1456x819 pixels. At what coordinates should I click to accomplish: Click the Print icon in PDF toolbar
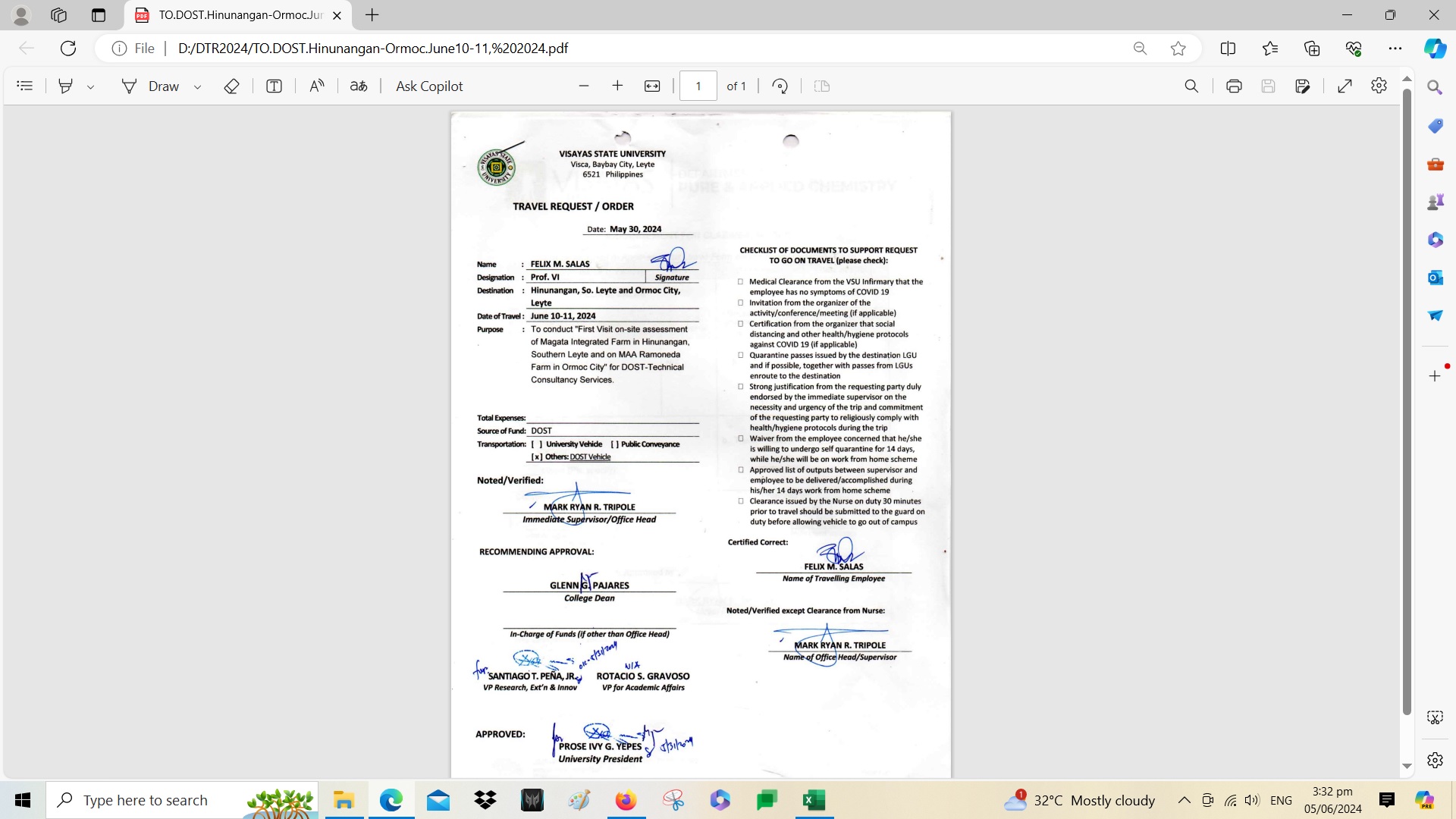pos(1234,86)
